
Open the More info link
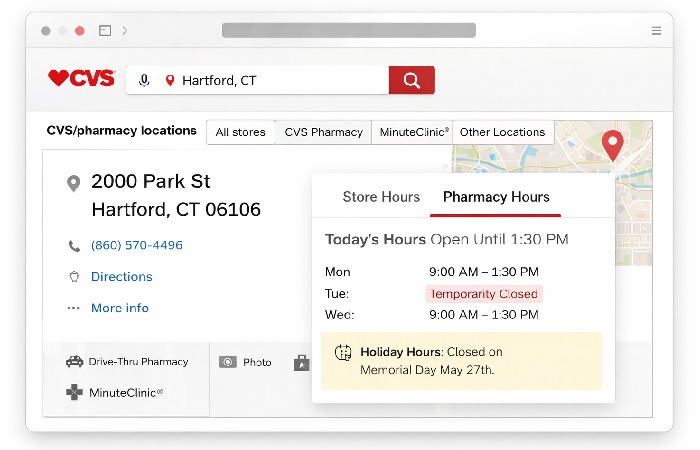tap(120, 308)
